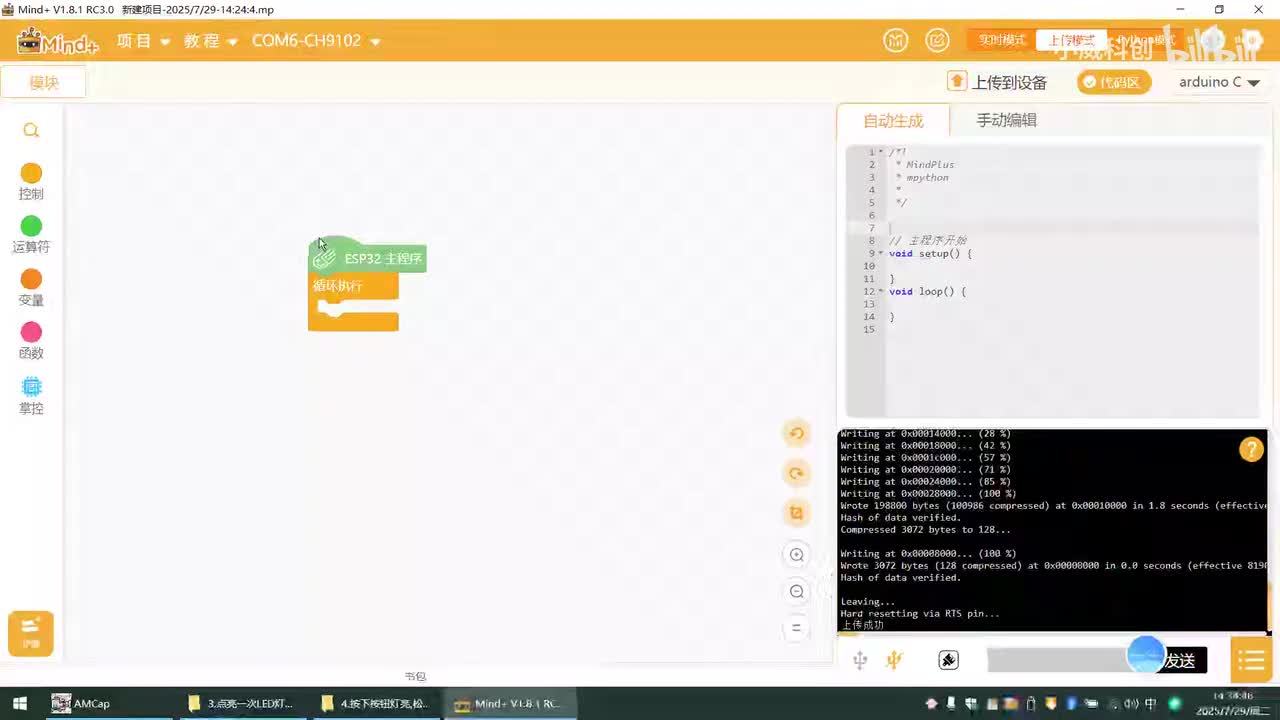Screen dimensions: 1280x720
Task: Open the orange list menu button
Action: pyautogui.click(x=1251, y=660)
